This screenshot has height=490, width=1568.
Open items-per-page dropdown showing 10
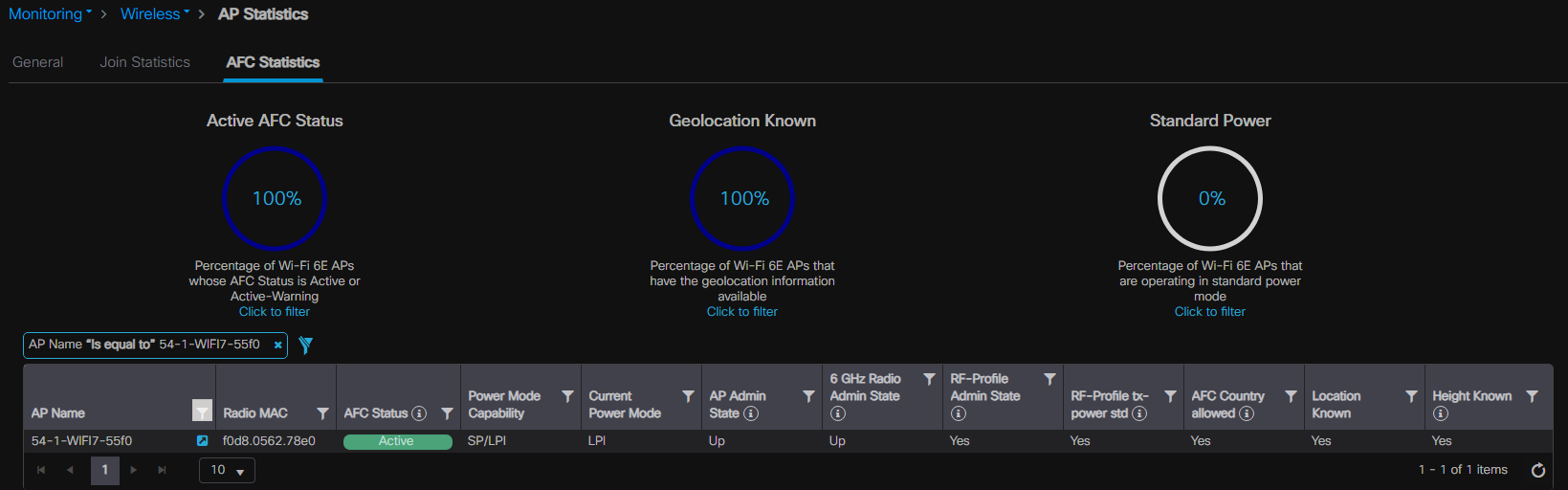pyautogui.click(x=227, y=470)
